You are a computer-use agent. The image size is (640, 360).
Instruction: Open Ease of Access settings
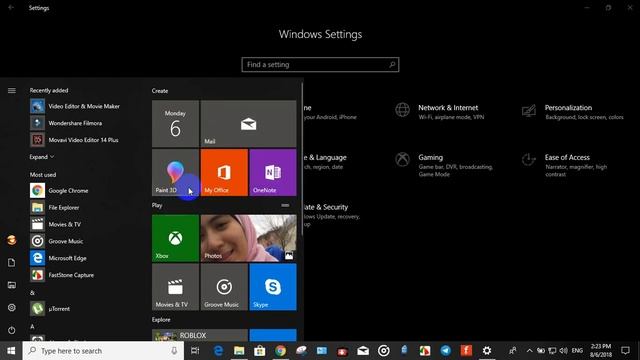coord(565,164)
